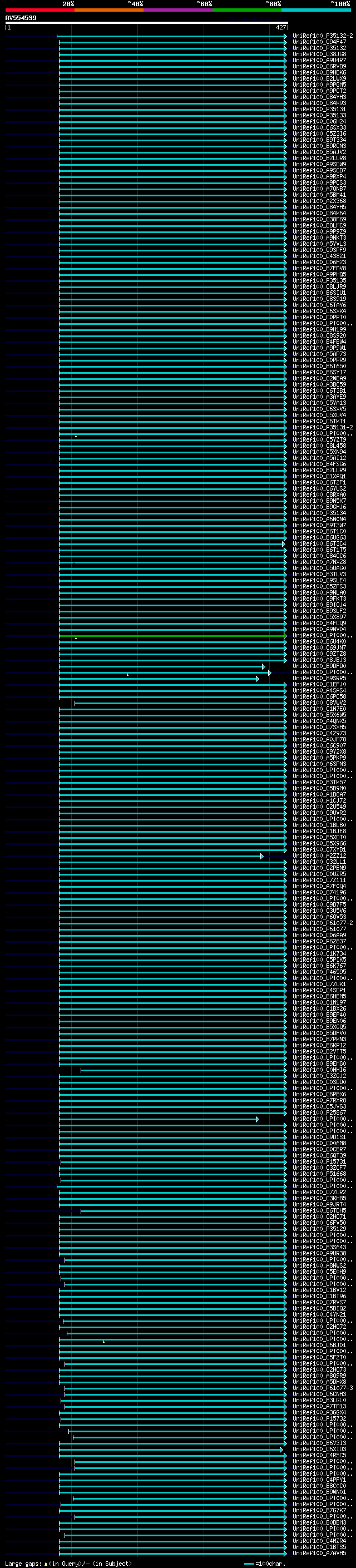
Task: Click hit label UniRef100_A1D8A7
Action: point(319,794)
